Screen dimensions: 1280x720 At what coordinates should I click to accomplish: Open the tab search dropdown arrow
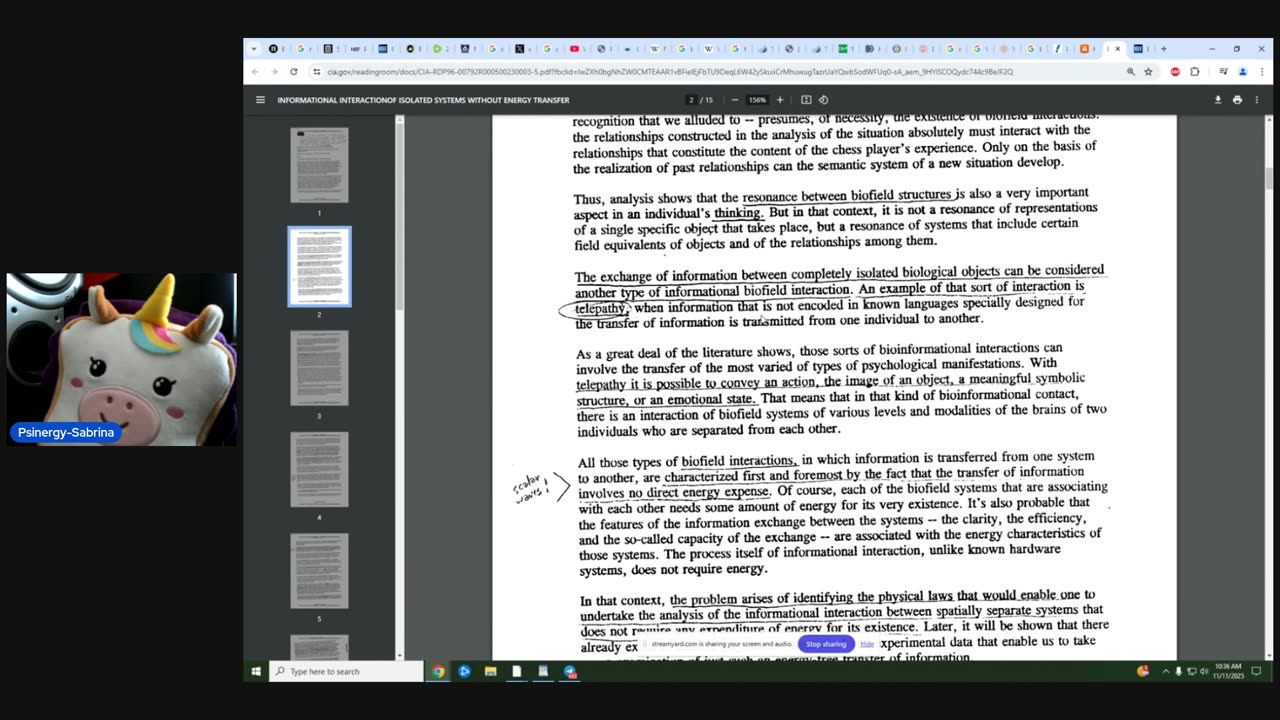click(x=254, y=48)
